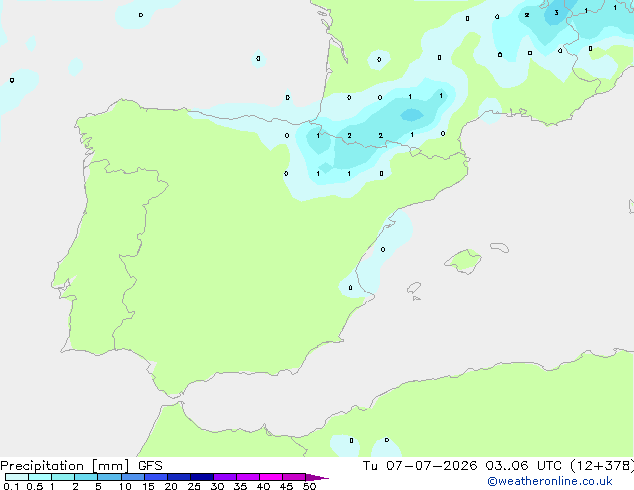Click the 25–30 mm navy legend swatch
This screenshot has height=490, width=634.
(202, 477)
